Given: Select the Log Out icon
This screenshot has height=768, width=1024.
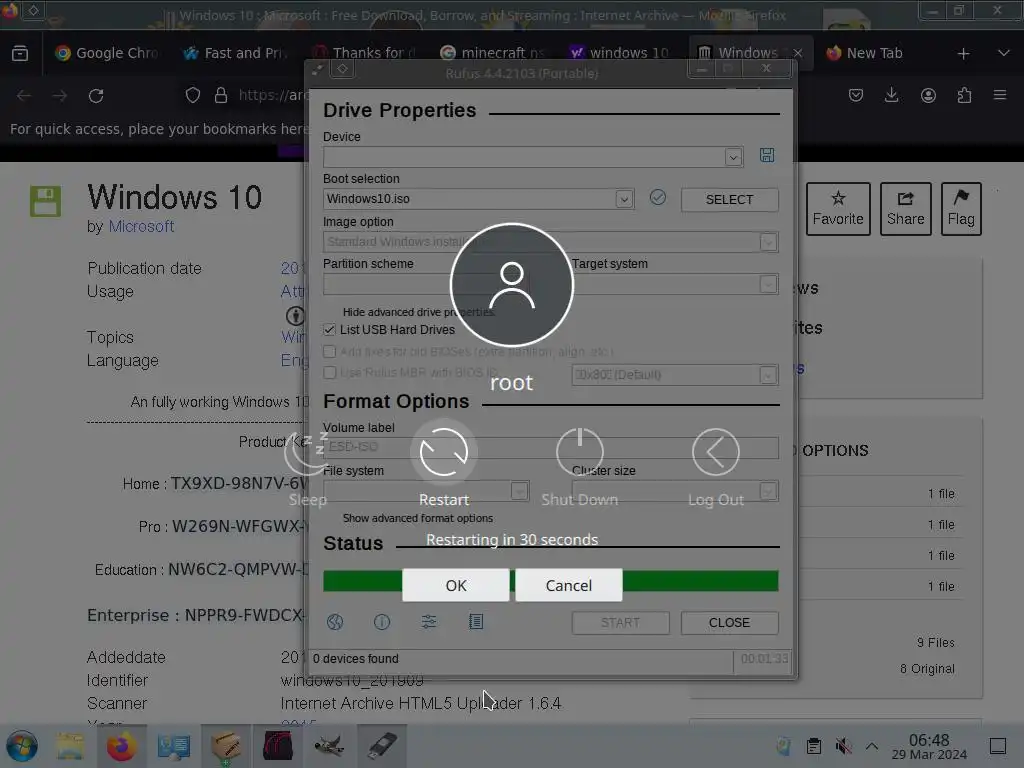Looking at the screenshot, I should click(716, 452).
